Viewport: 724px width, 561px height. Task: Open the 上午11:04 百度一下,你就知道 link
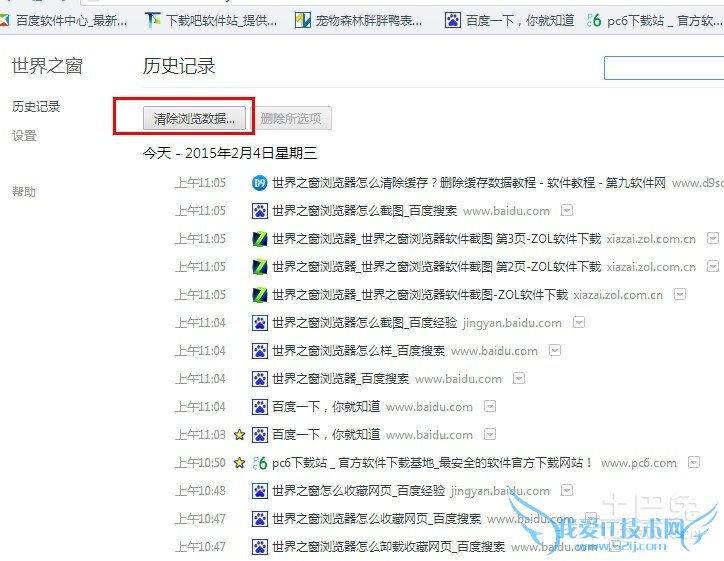326,407
